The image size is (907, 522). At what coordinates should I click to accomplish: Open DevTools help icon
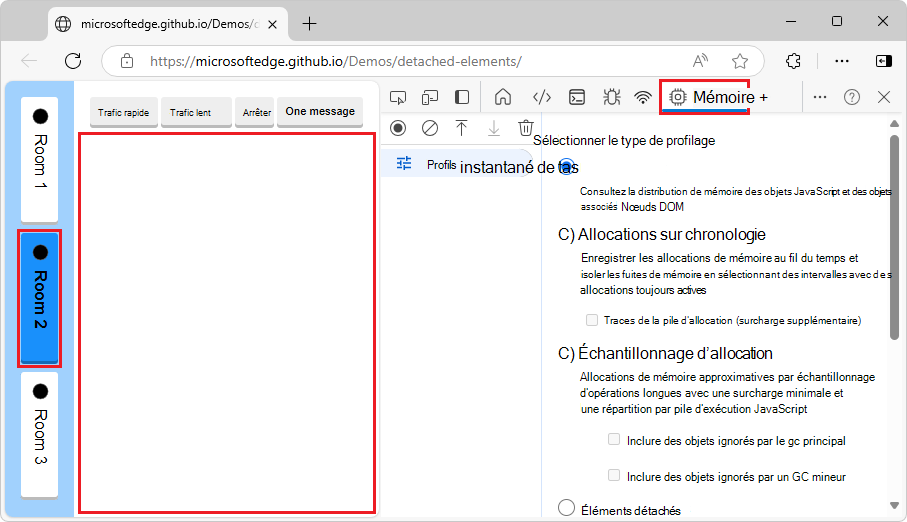click(x=851, y=97)
